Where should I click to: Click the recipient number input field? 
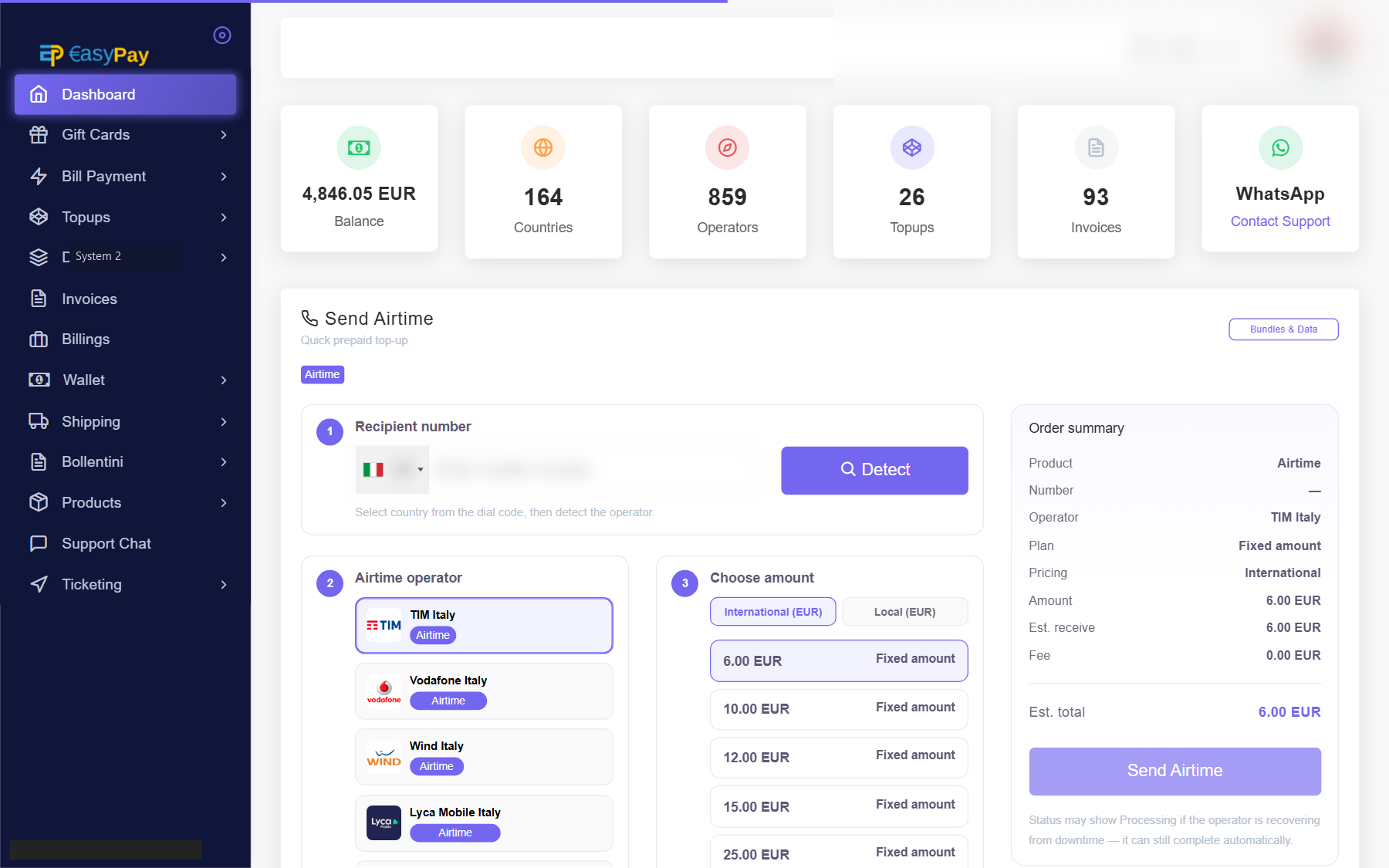(594, 470)
